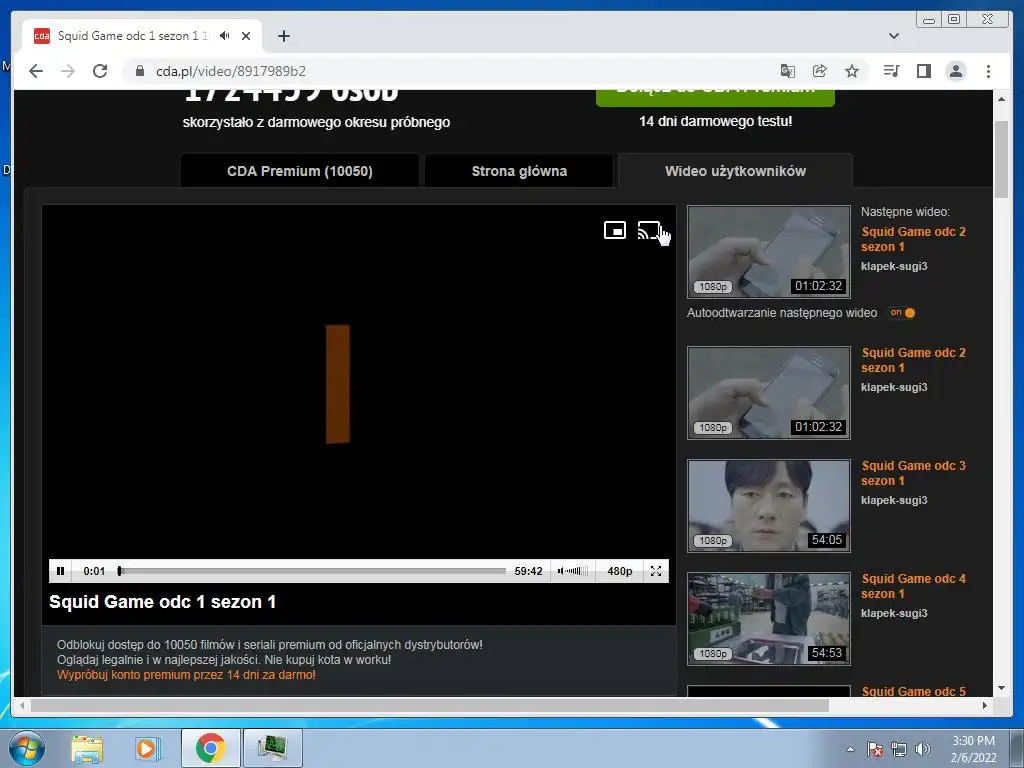The image size is (1024, 768).
Task: Open Squid Game odc 4 sezon 1 link
Action: 913,586
